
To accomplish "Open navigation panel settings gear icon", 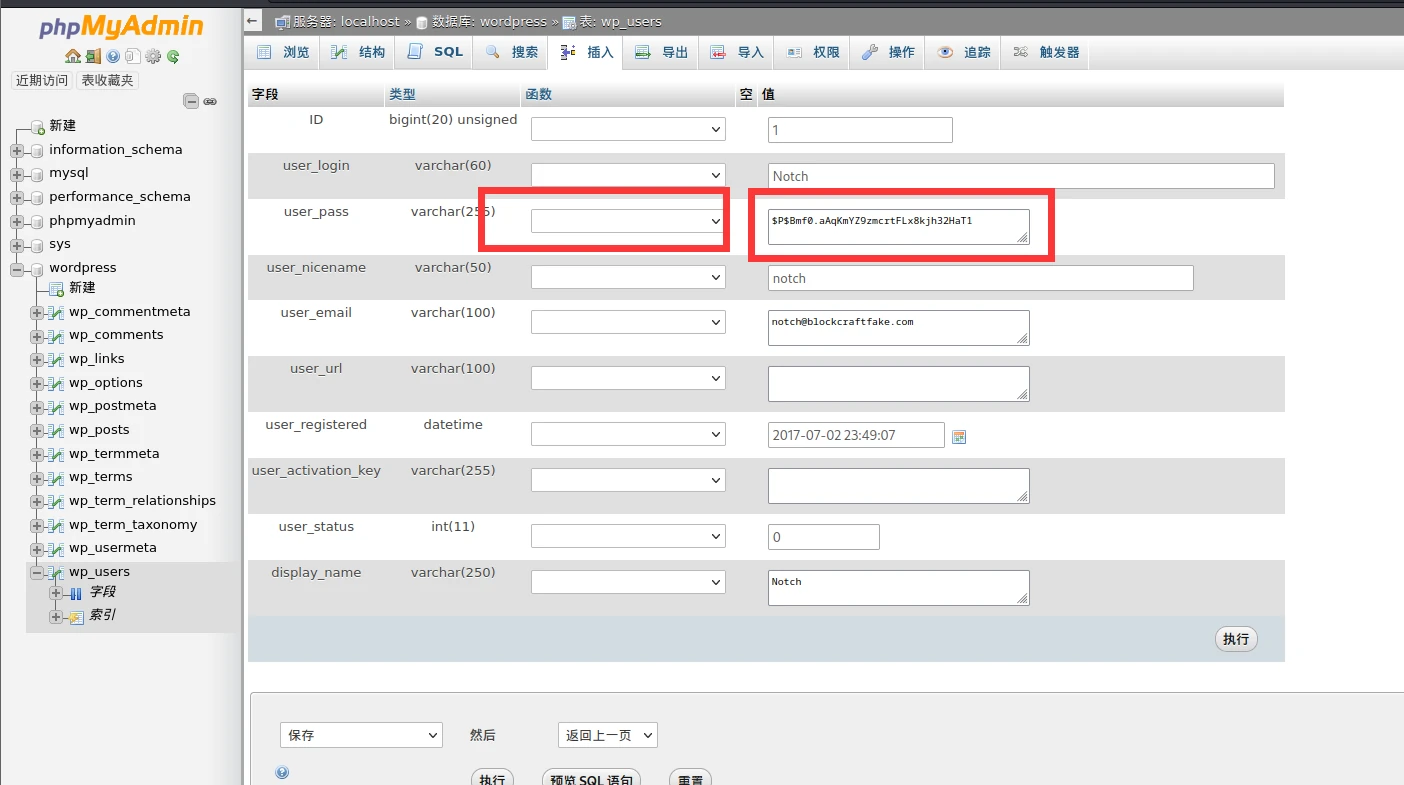I will [x=153, y=57].
